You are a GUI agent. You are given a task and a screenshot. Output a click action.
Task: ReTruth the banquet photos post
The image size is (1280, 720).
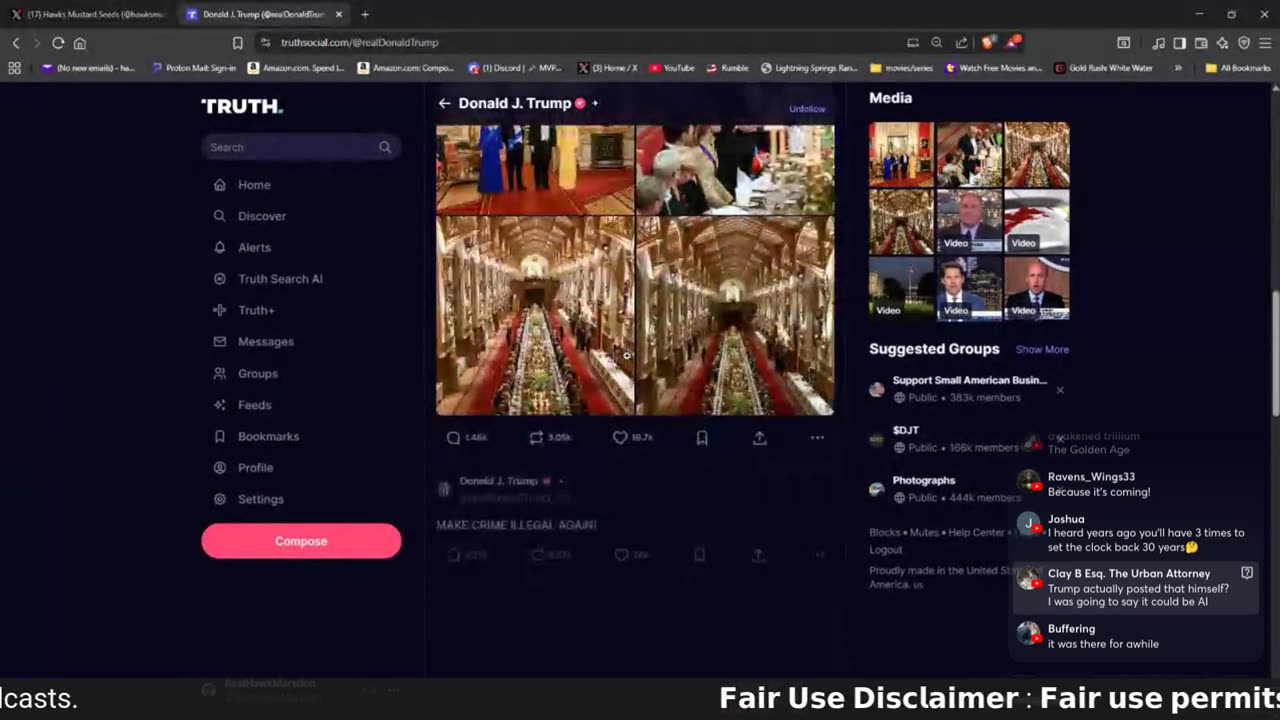click(x=536, y=438)
